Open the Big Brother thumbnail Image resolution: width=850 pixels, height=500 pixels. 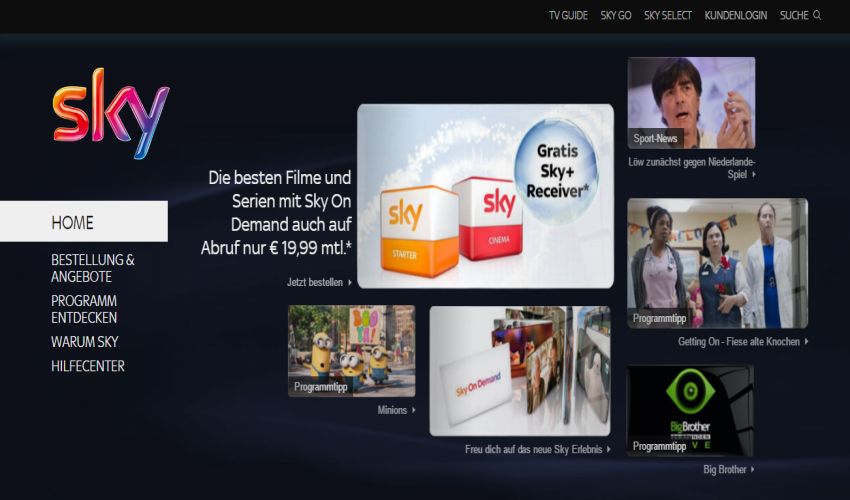(x=690, y=411)
